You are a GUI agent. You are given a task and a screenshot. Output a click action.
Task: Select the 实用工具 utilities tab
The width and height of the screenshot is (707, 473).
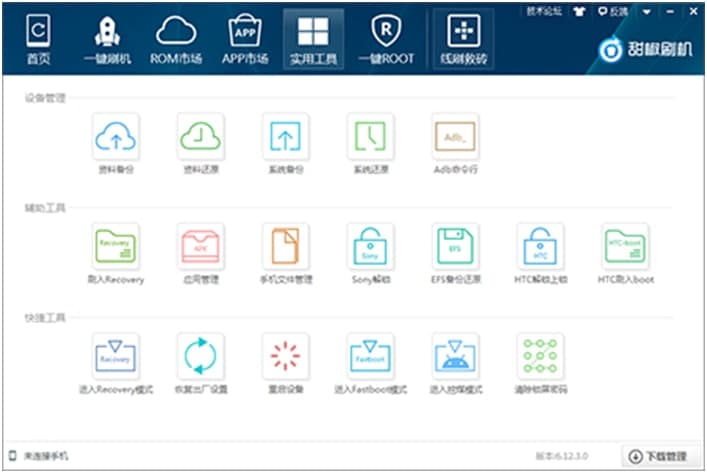click(313, 39)
